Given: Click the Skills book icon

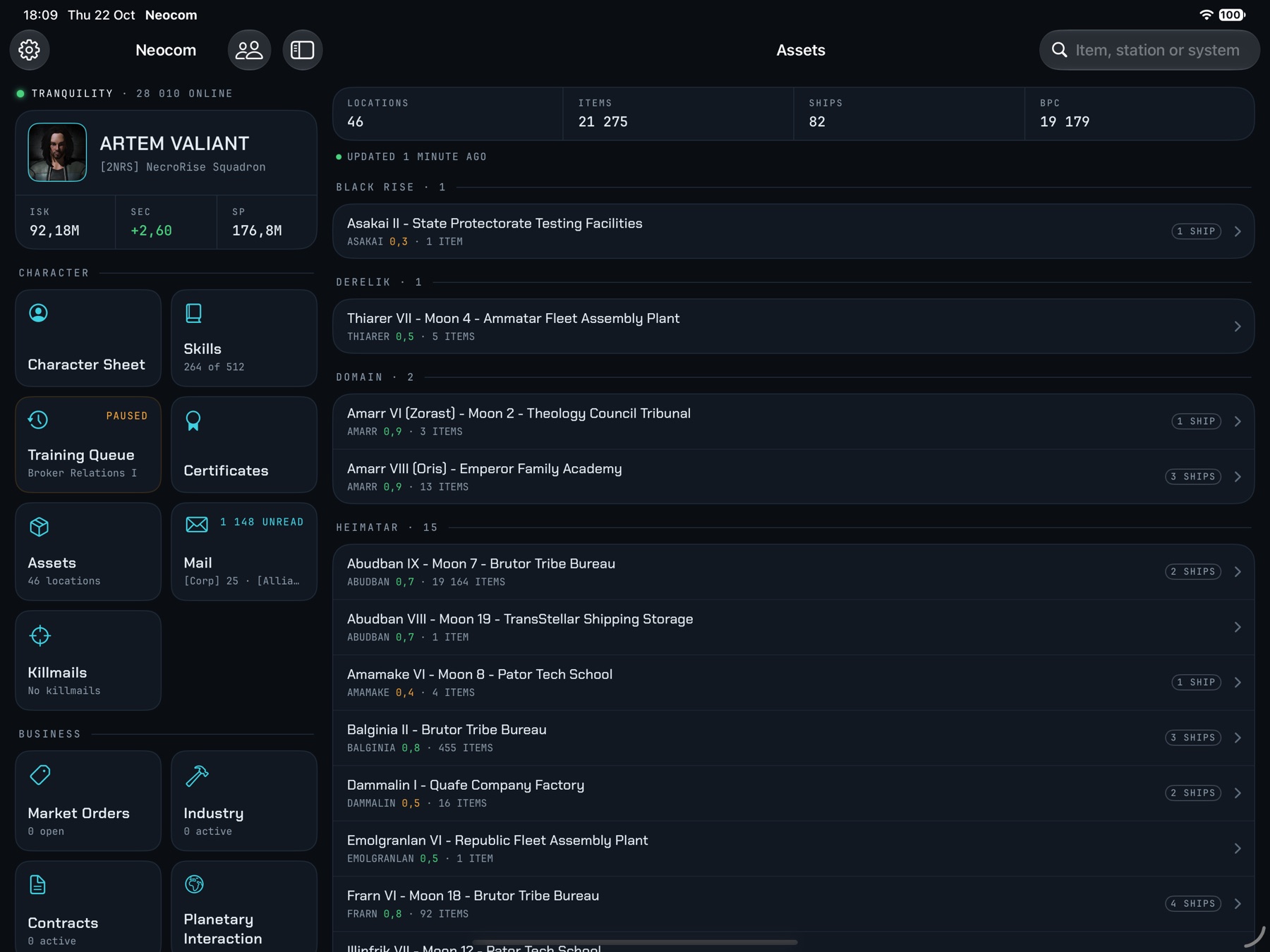Looking at the screenshot, I should point(193,313).
